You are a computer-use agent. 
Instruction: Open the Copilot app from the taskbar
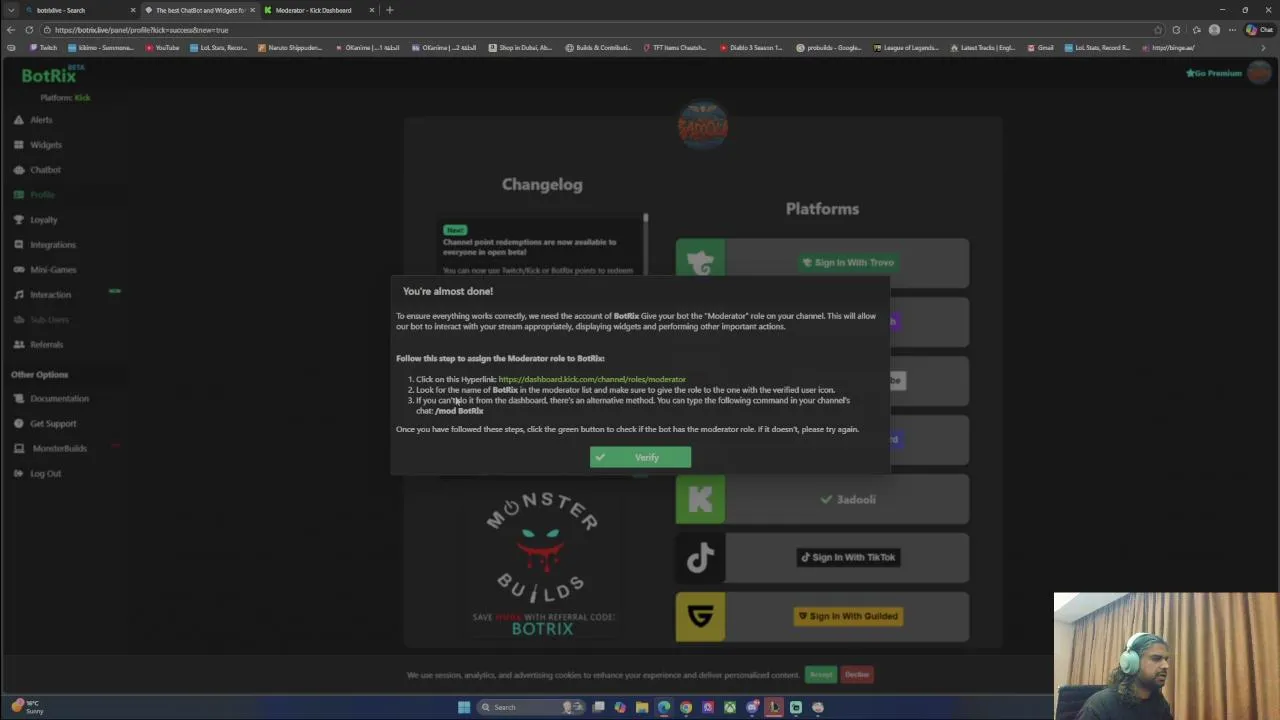[x=620, y=707]
